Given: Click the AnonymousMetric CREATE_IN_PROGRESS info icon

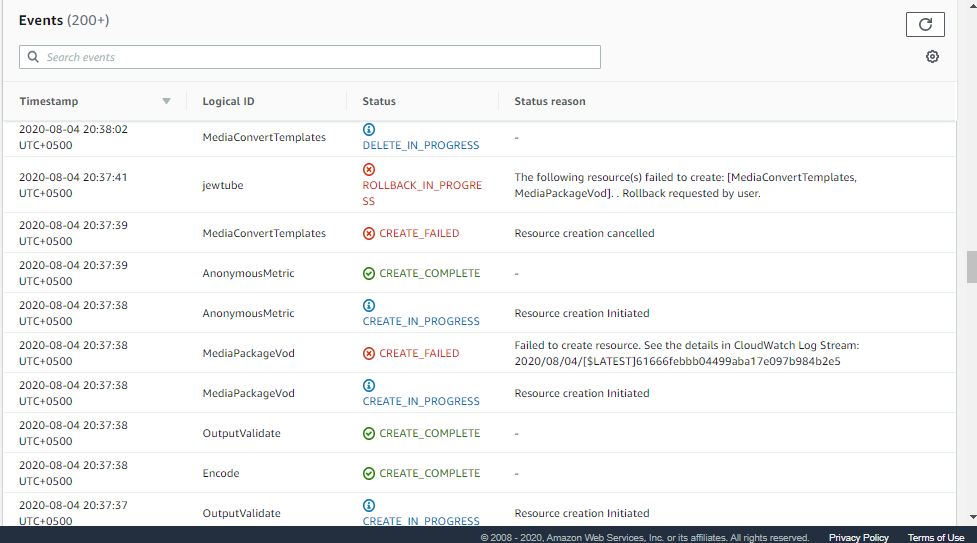Looking at the screenshot, I should pyautogui.click(x=369, y=305).
